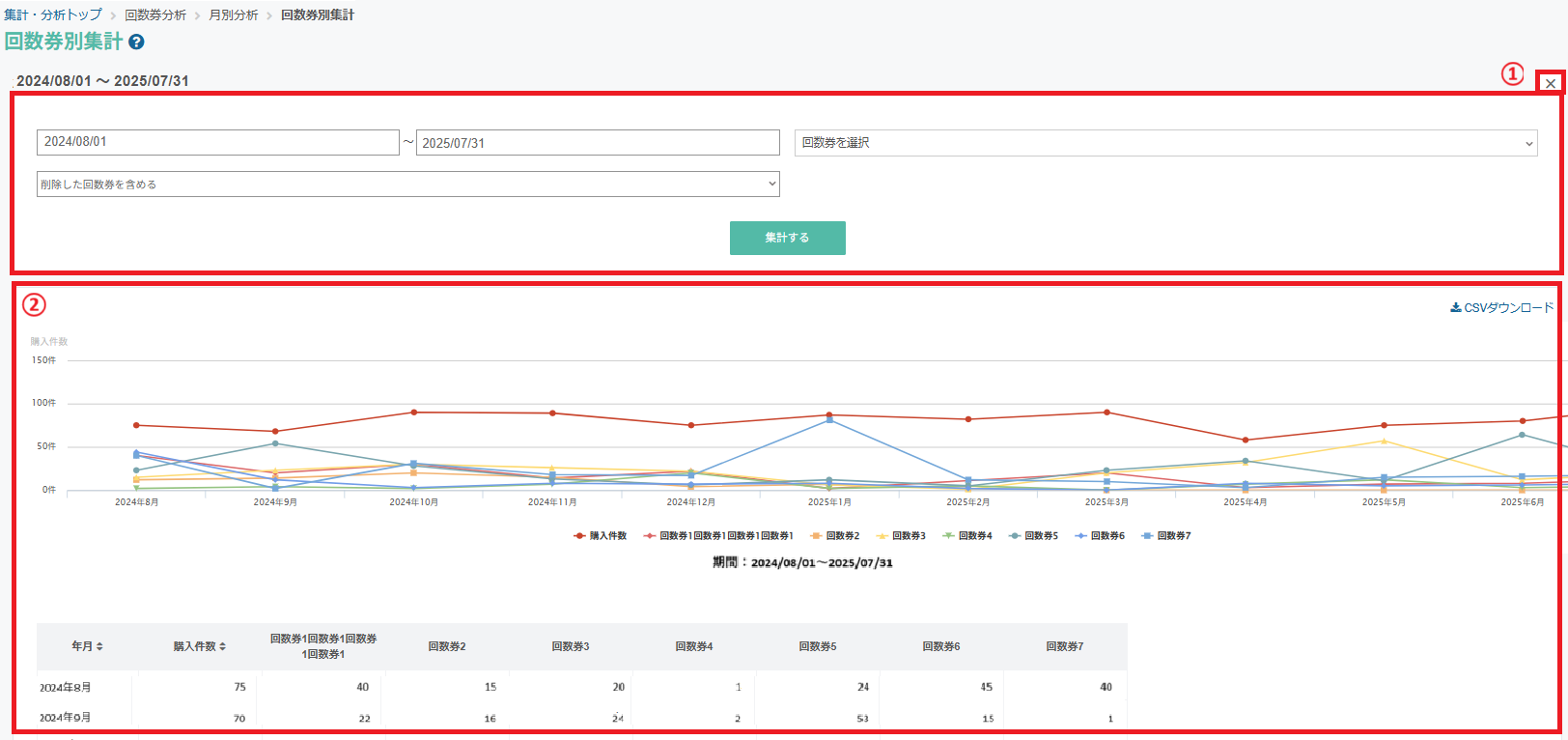
Task: Click value 22 in the 2024年9月 row
Action: 364,718
